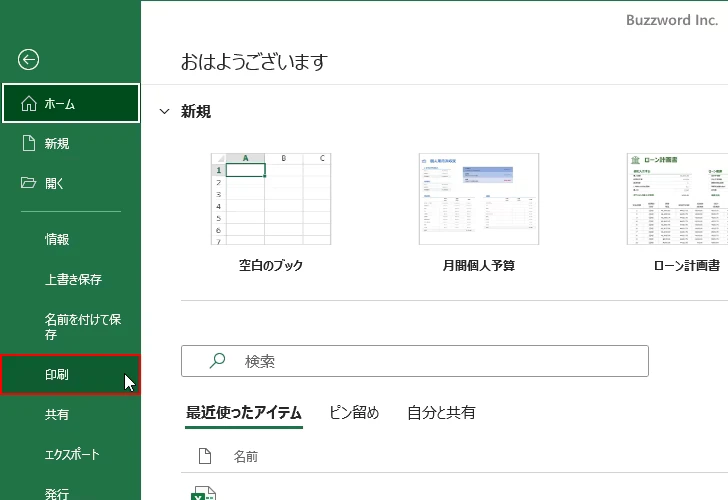Switch to ピン留め tab
Viewport: 728px width, 500px height.
click(x=354, y=412)
